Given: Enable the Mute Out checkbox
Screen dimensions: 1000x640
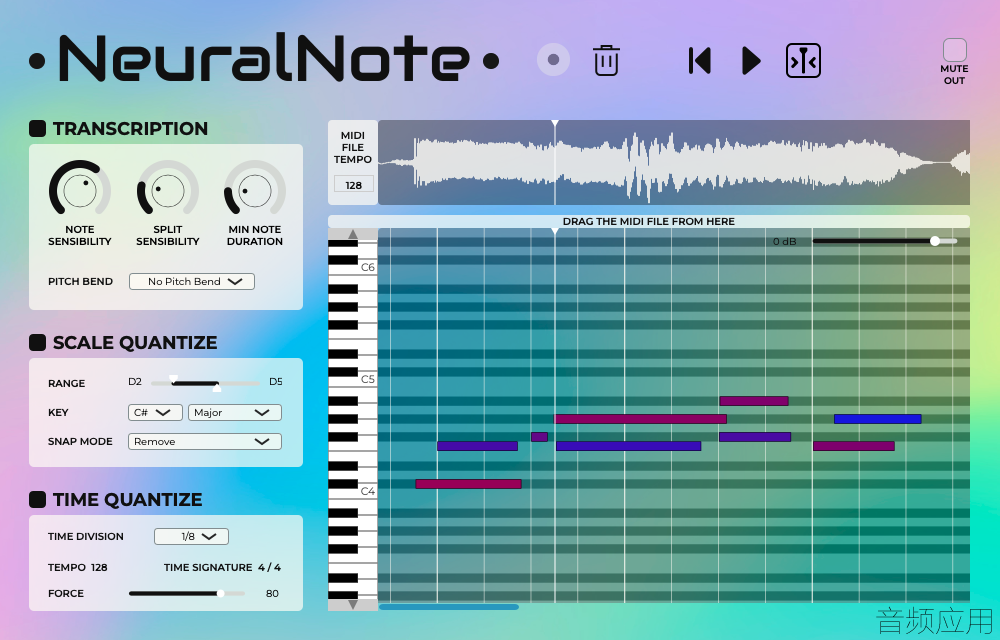Looking at the screenshot, I should tap(954, 50).
